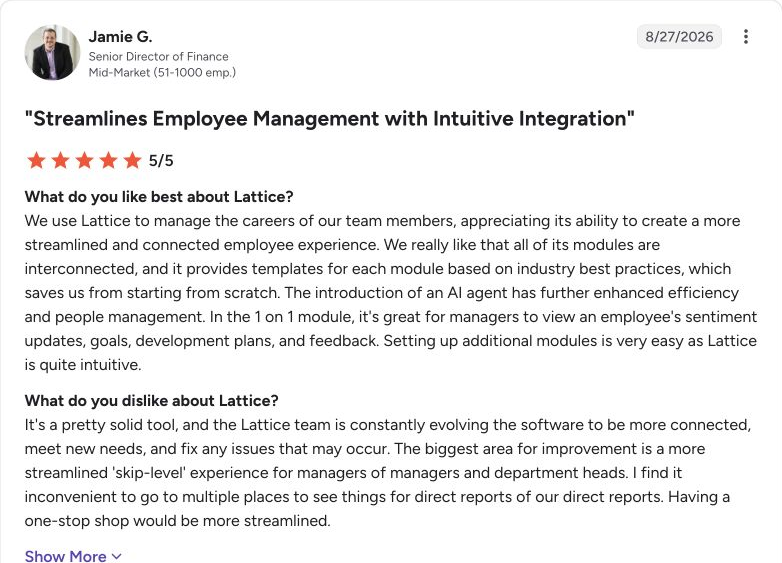Viewport: 782px width, 563px height.
Task: Click the paragraph starting 'We use Lattice'
Action: (x=391, y=293)
